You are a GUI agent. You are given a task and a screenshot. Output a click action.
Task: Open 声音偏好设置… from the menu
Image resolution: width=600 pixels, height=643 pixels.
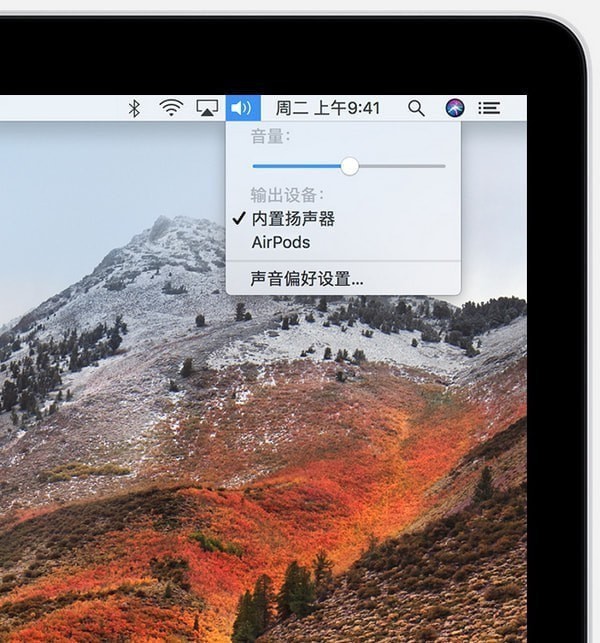tap(307, 279)
